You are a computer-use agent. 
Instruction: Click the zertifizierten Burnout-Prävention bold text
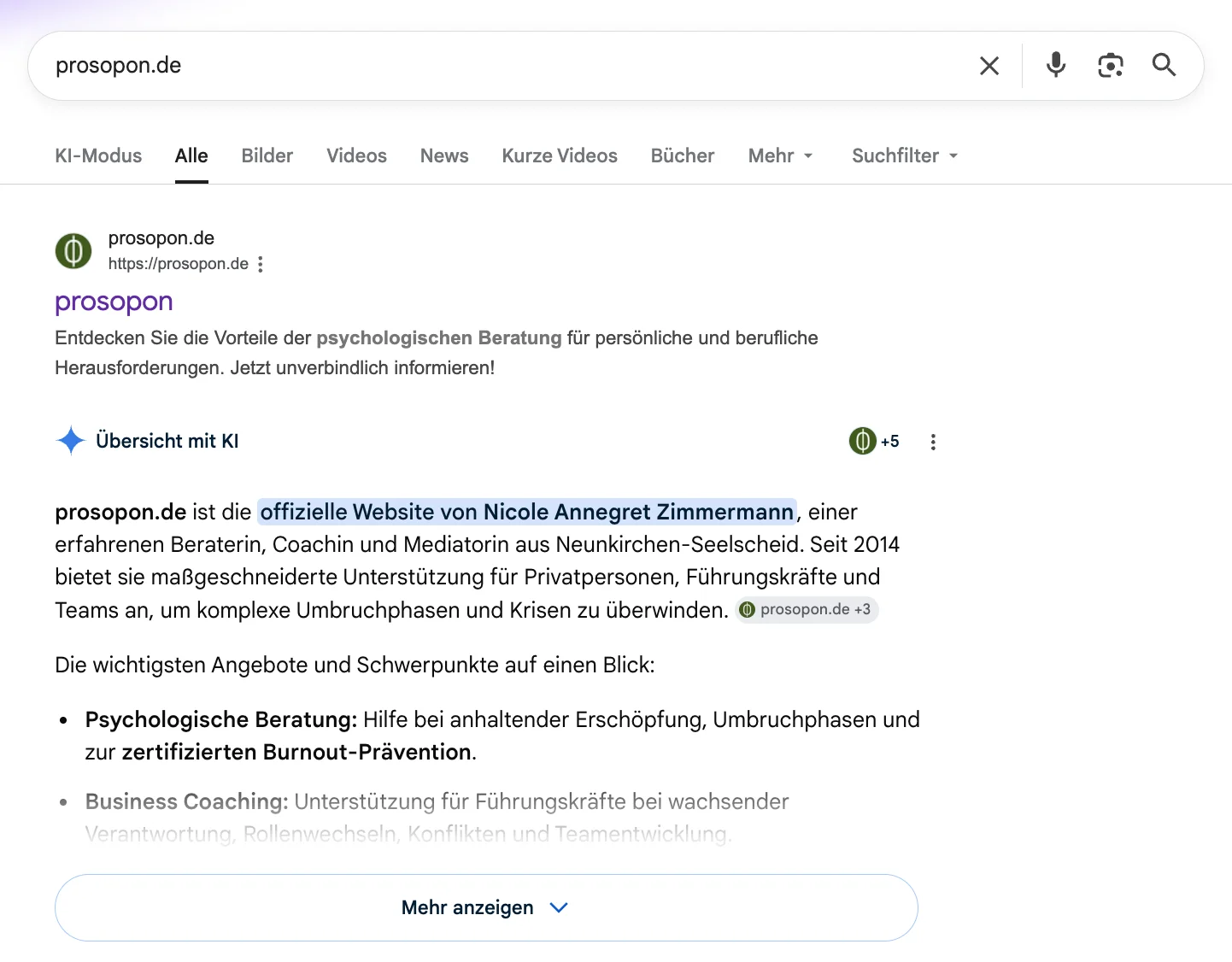tap(296, 752)
